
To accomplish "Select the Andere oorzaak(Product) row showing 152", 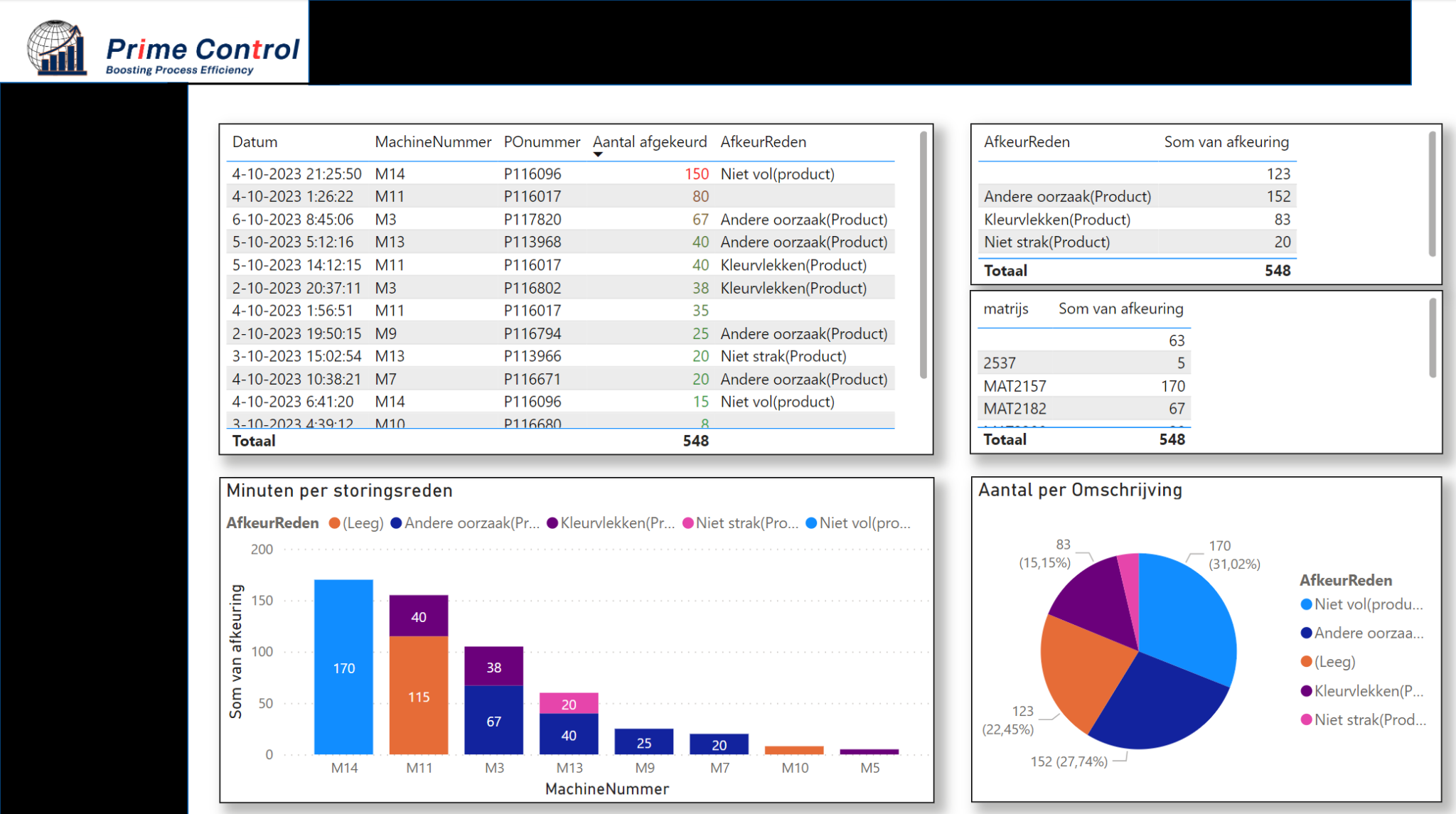I will (1137, 196).
